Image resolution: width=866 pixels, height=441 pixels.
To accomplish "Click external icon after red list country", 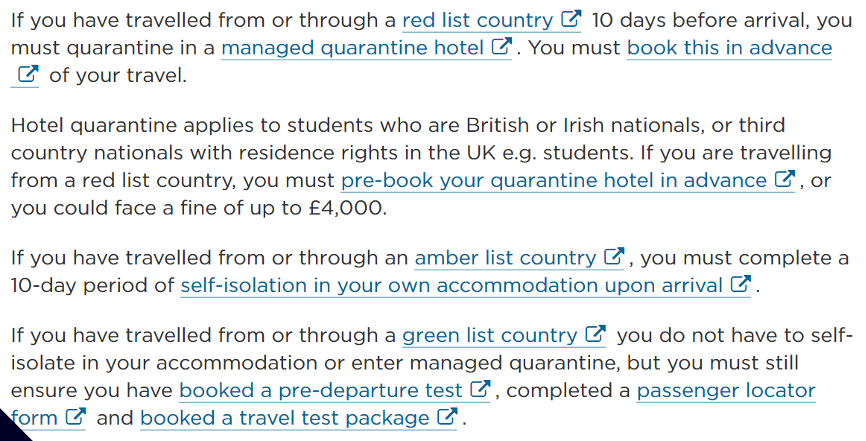I will pos(571,19).
